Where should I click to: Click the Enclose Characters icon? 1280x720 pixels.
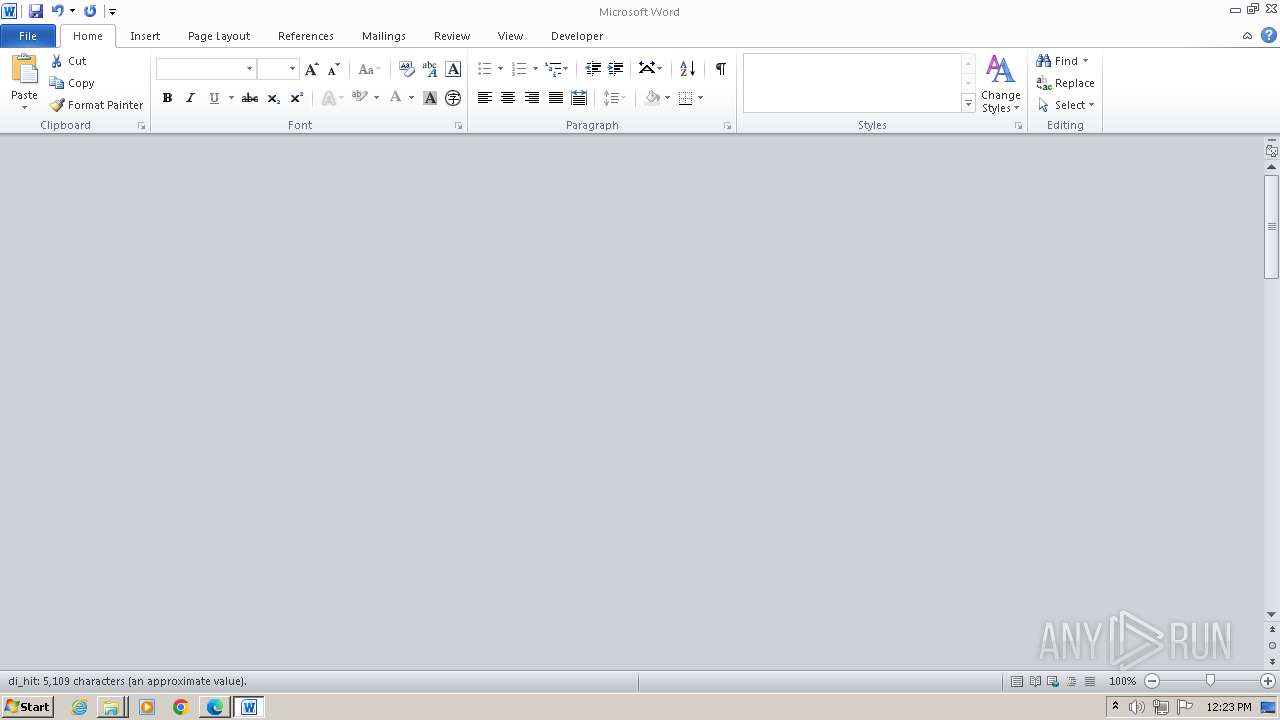[453, 98]
